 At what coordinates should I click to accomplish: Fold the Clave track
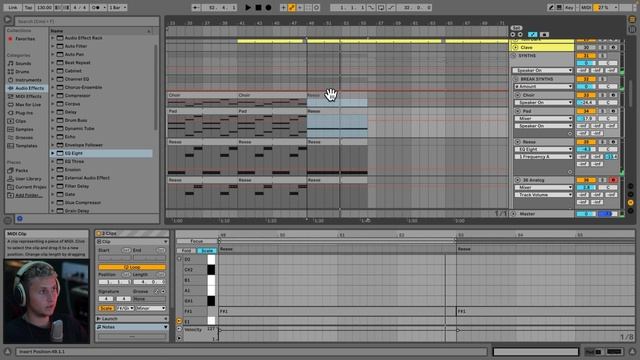coord(516,47)
